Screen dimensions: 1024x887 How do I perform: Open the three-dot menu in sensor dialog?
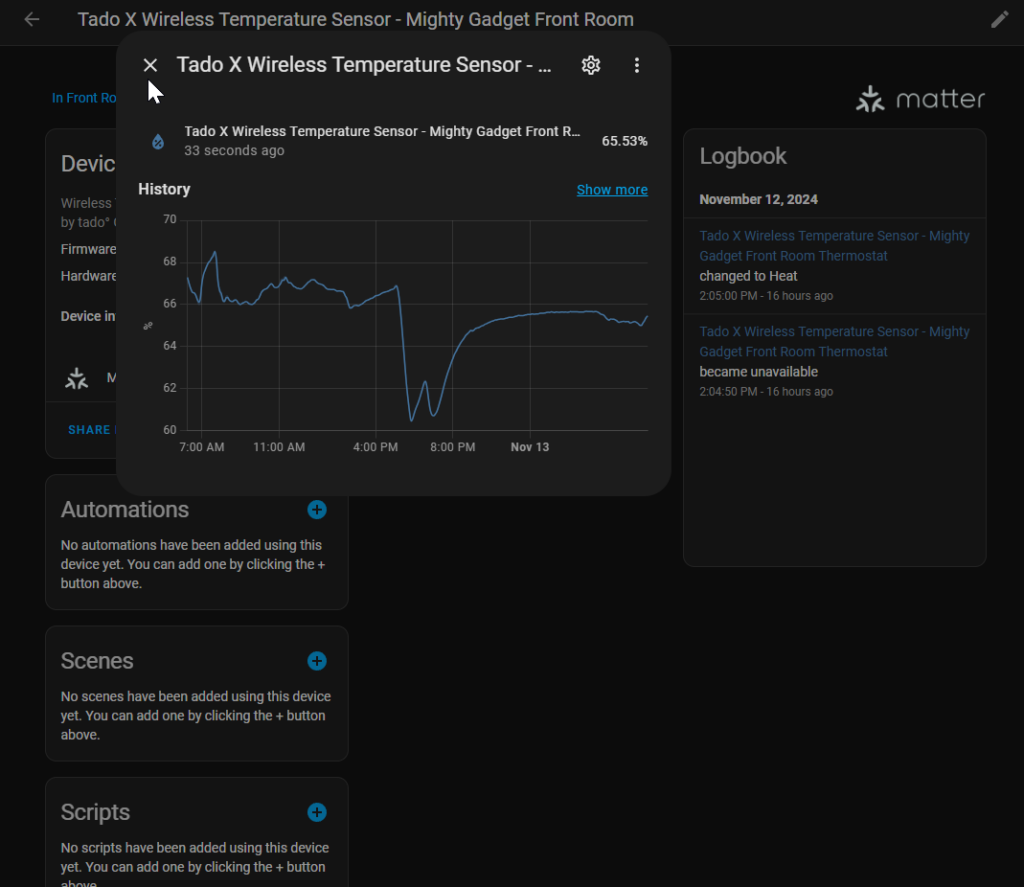[637, 65]
